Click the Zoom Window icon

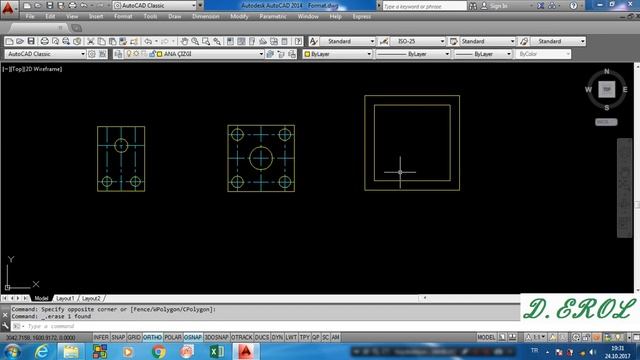206,41
